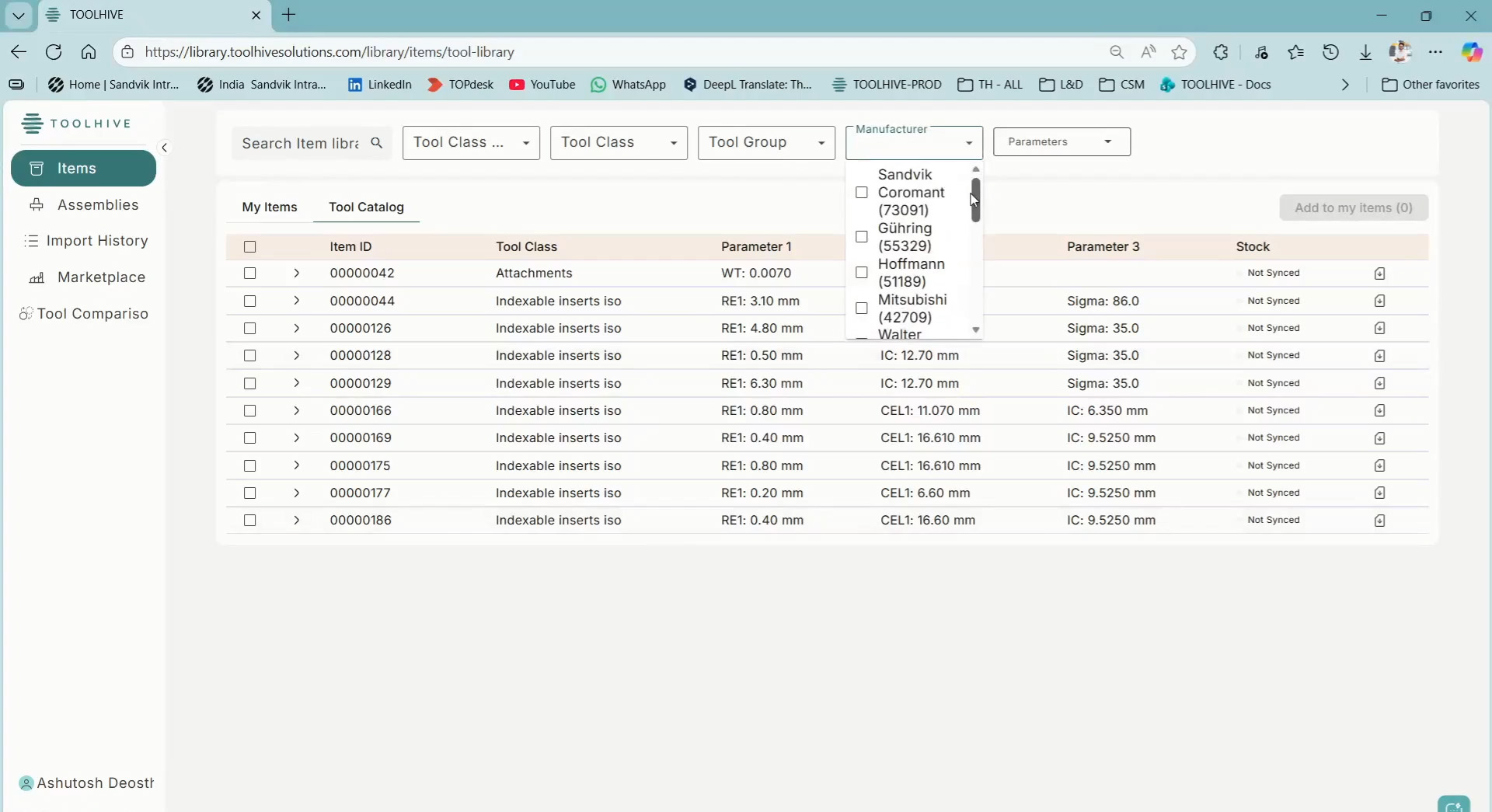Open Import History in the sidebar
This screenshot has width=1492, height=812.
pyautogui.click(x=97, y=241)
